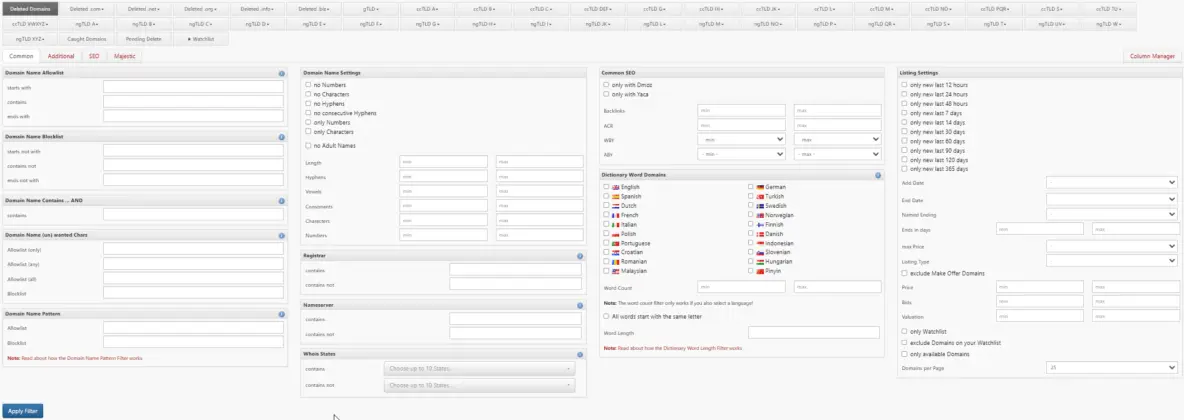The height and width of the screenshot is (420, 1184).
Task: Enable the no Numbers checkbox
Action: coord(308,85)
